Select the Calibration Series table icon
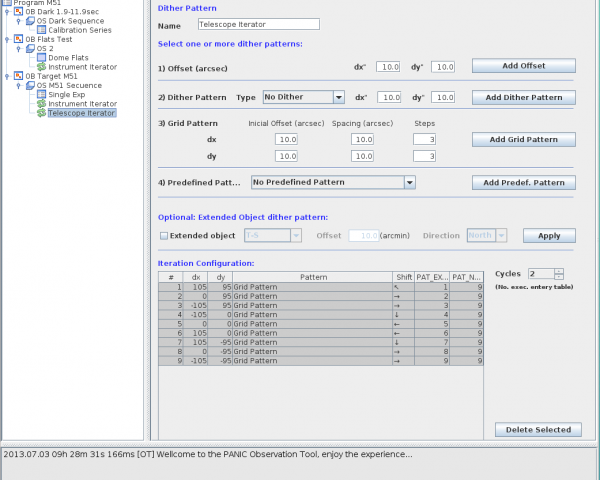Viewport: 600px width, 480px height. coord(42,30)
